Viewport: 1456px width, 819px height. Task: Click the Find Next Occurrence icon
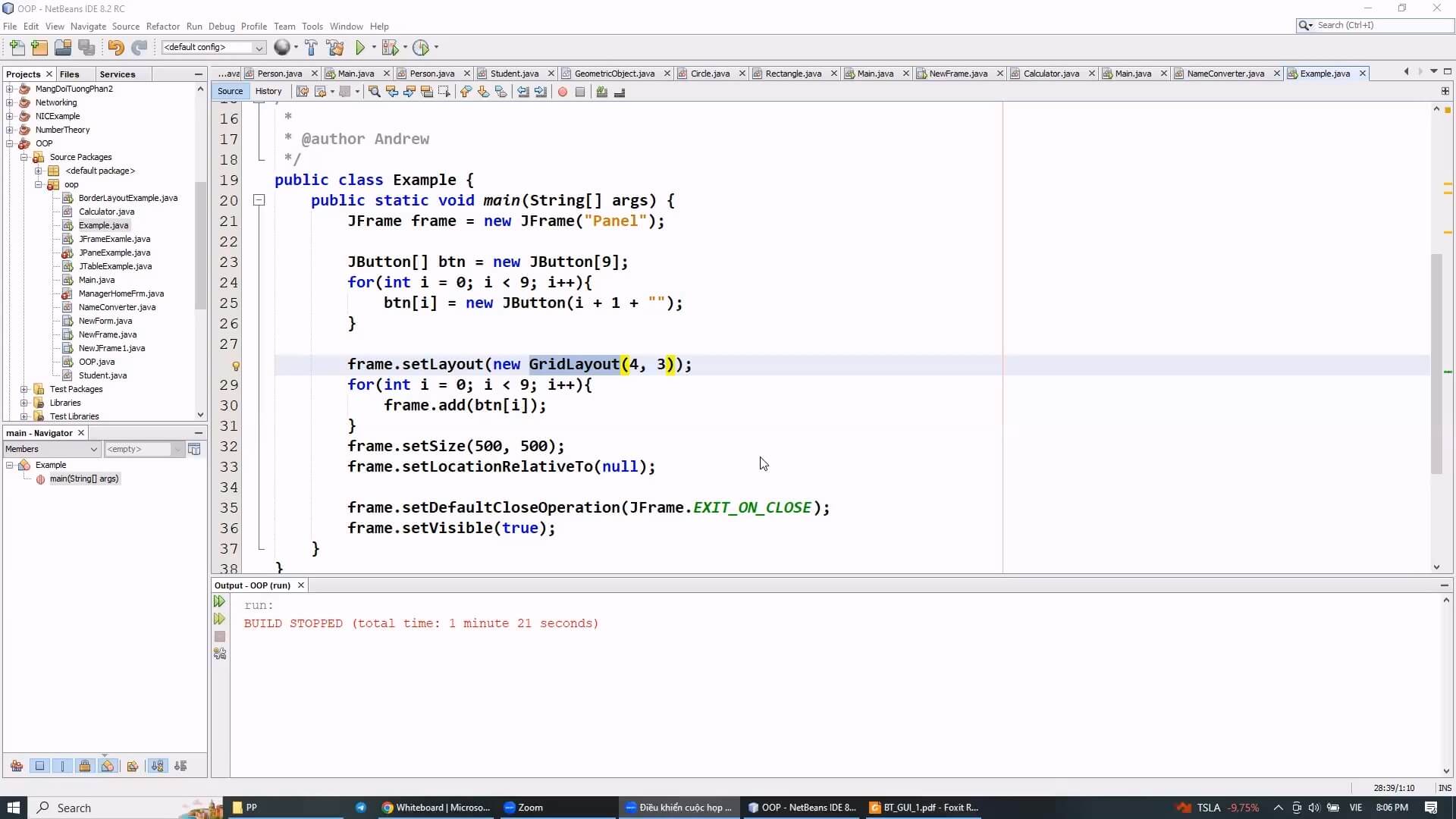409,92
